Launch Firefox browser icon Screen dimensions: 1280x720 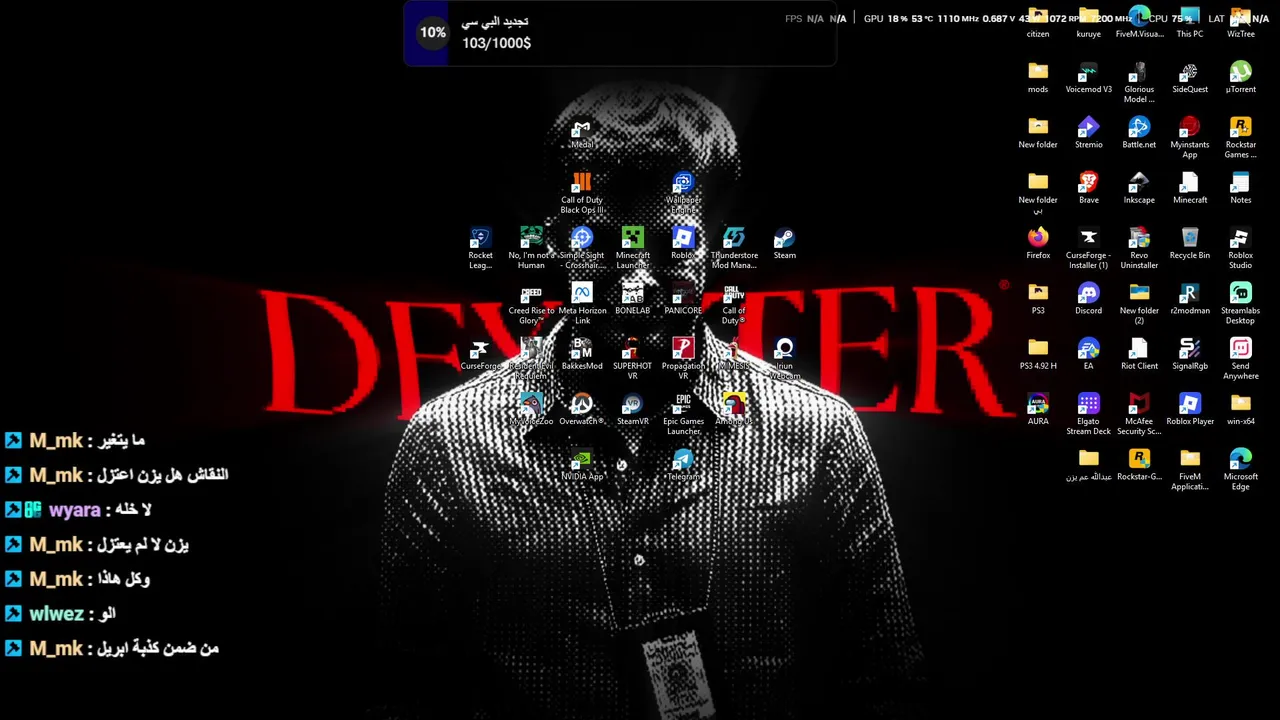pos(1038,244)
